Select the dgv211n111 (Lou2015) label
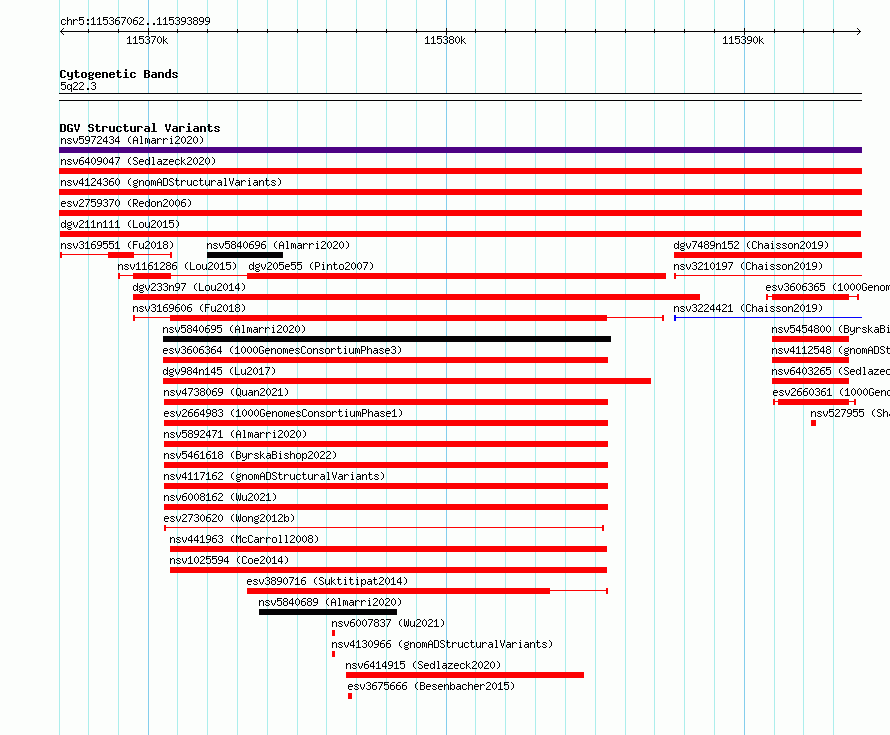 click(120, 224)
